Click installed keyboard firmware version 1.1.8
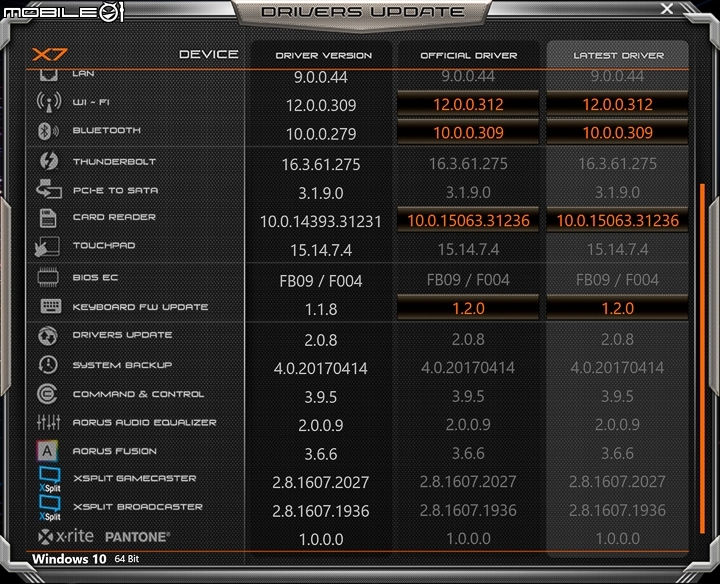Viewport: 720px width, 584px height. 321,309
